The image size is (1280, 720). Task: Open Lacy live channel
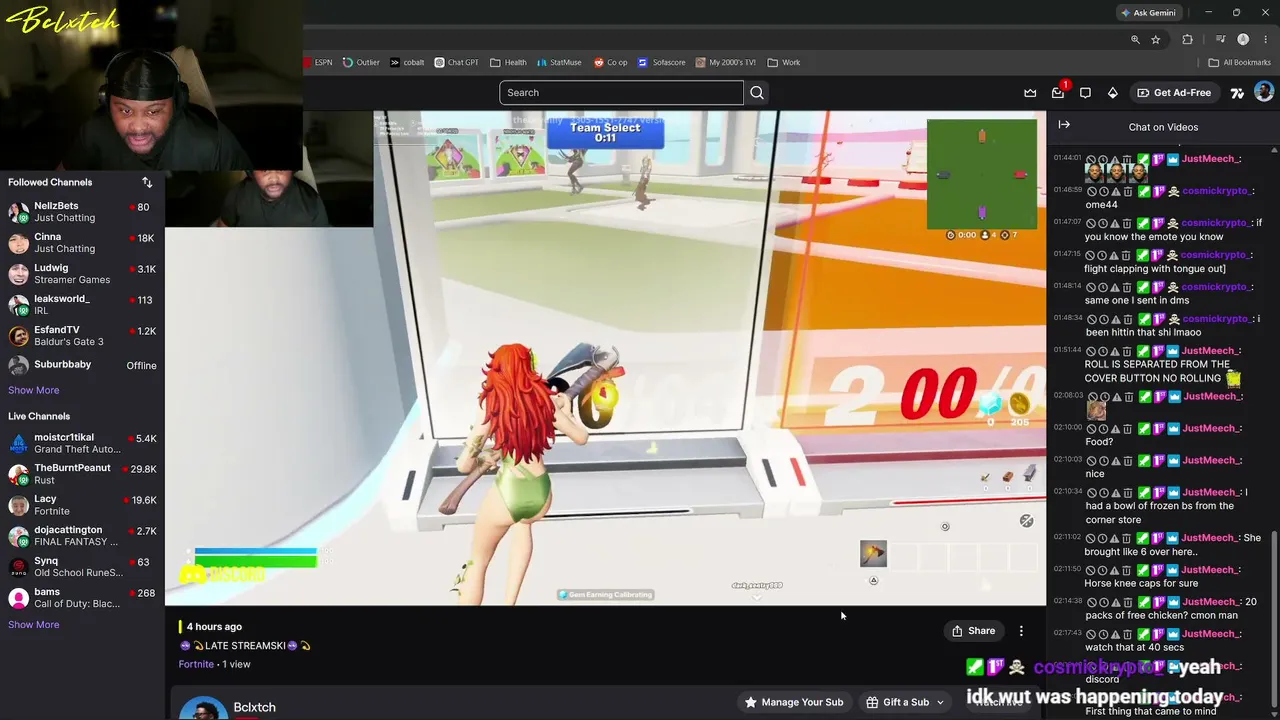pos(82,505)
